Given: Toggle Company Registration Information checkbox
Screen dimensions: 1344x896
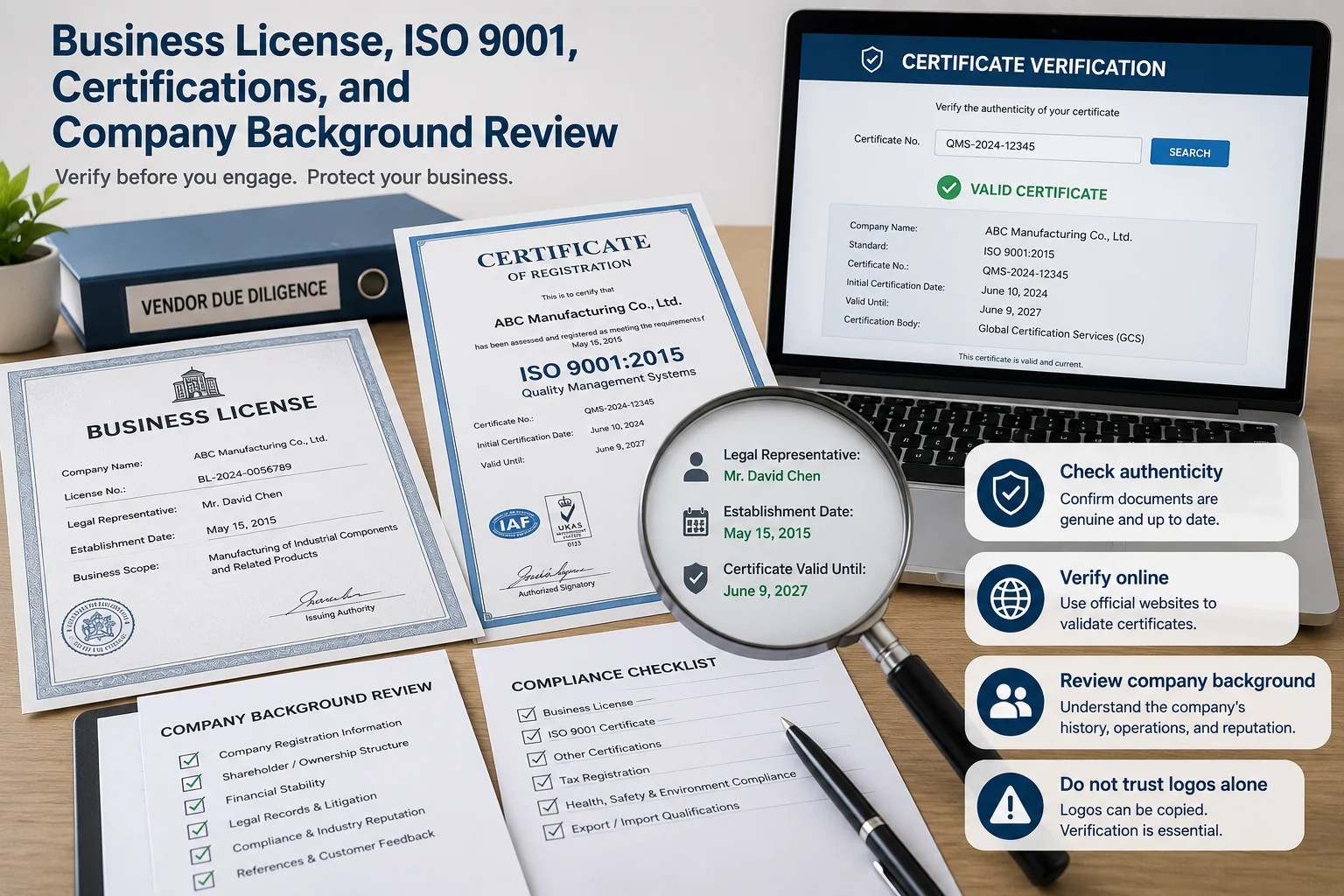Looking at the screenshot, I should click(189, 759).
